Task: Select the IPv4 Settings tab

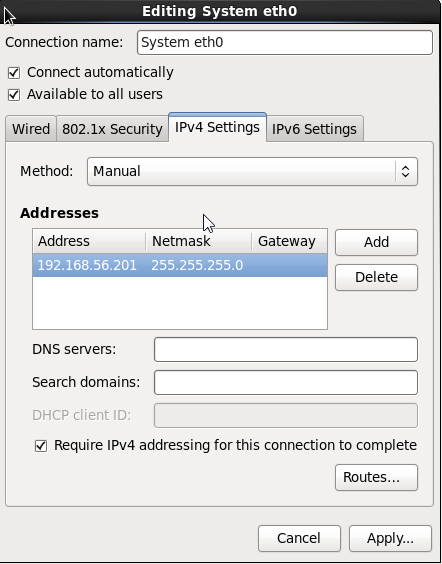Action: (x=217, y=127)
